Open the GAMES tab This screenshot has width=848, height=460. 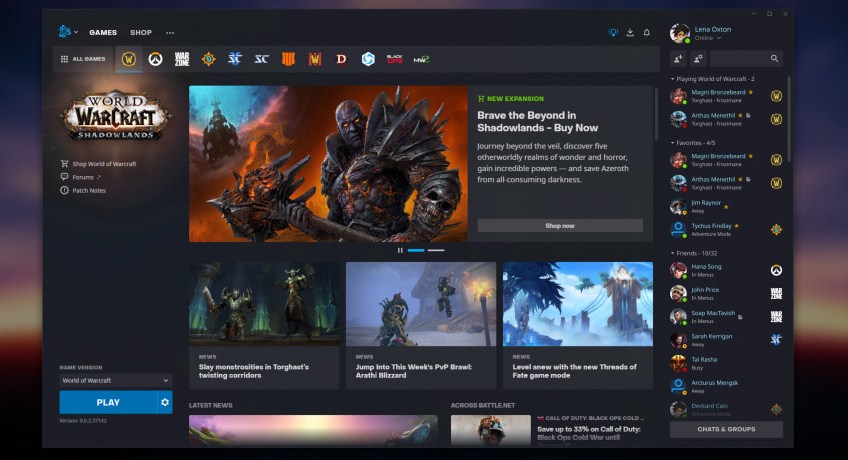click(x=103, y=32)
